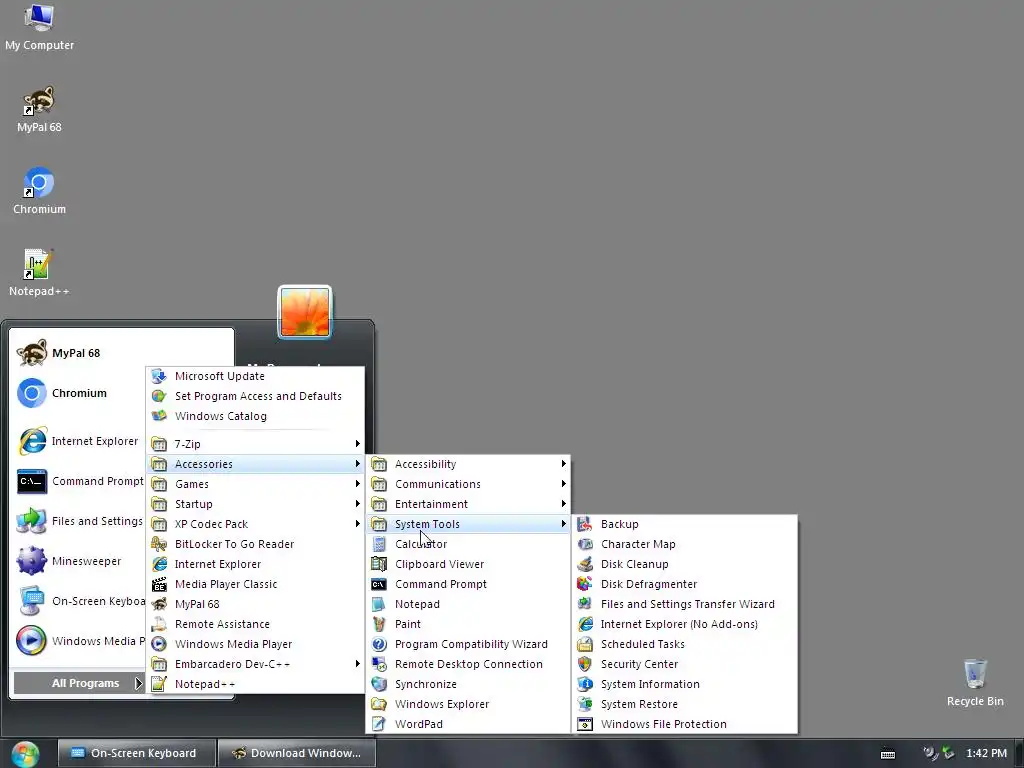Screen dimensions: 1024x768
Task: Open Internet Explorer in All Programs list
Action: 255,564
